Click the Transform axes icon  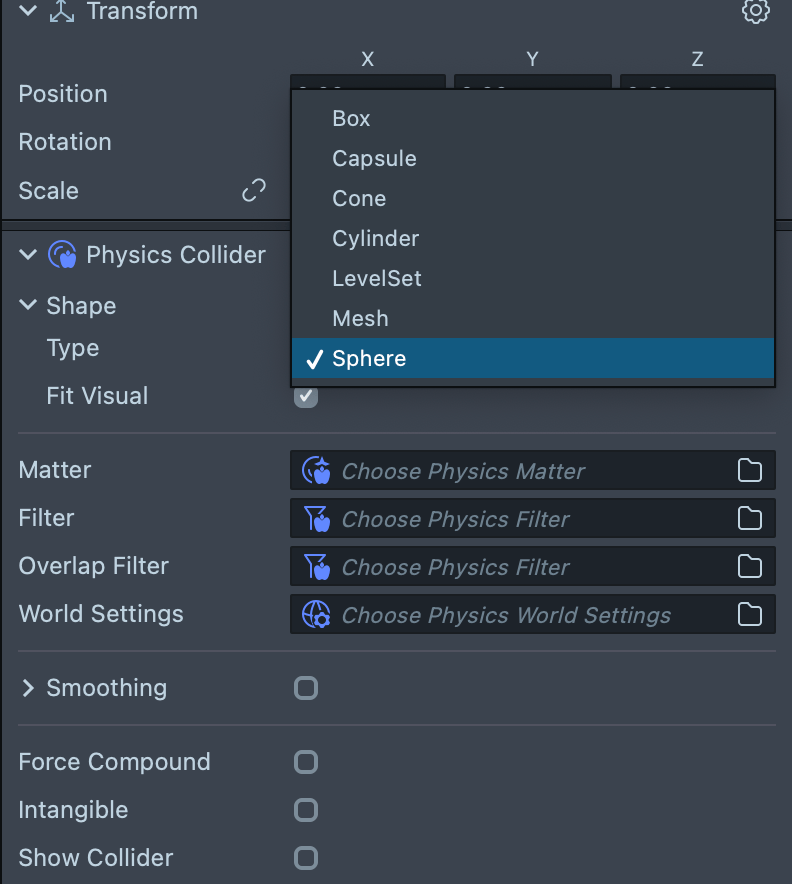(63, 12)
